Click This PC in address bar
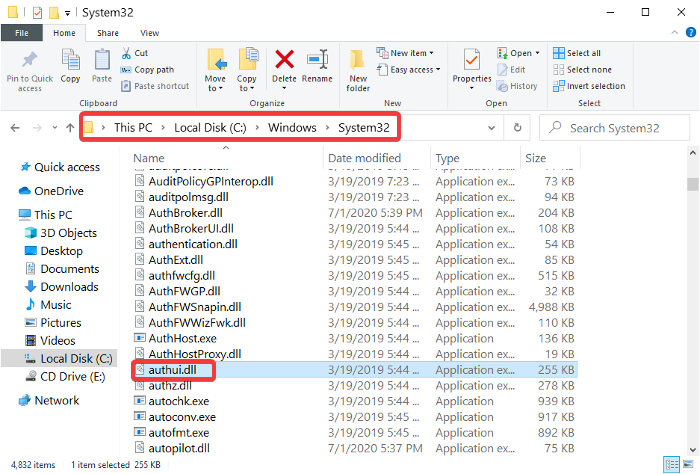Screen dimensions: 700x474 point(133,128)
